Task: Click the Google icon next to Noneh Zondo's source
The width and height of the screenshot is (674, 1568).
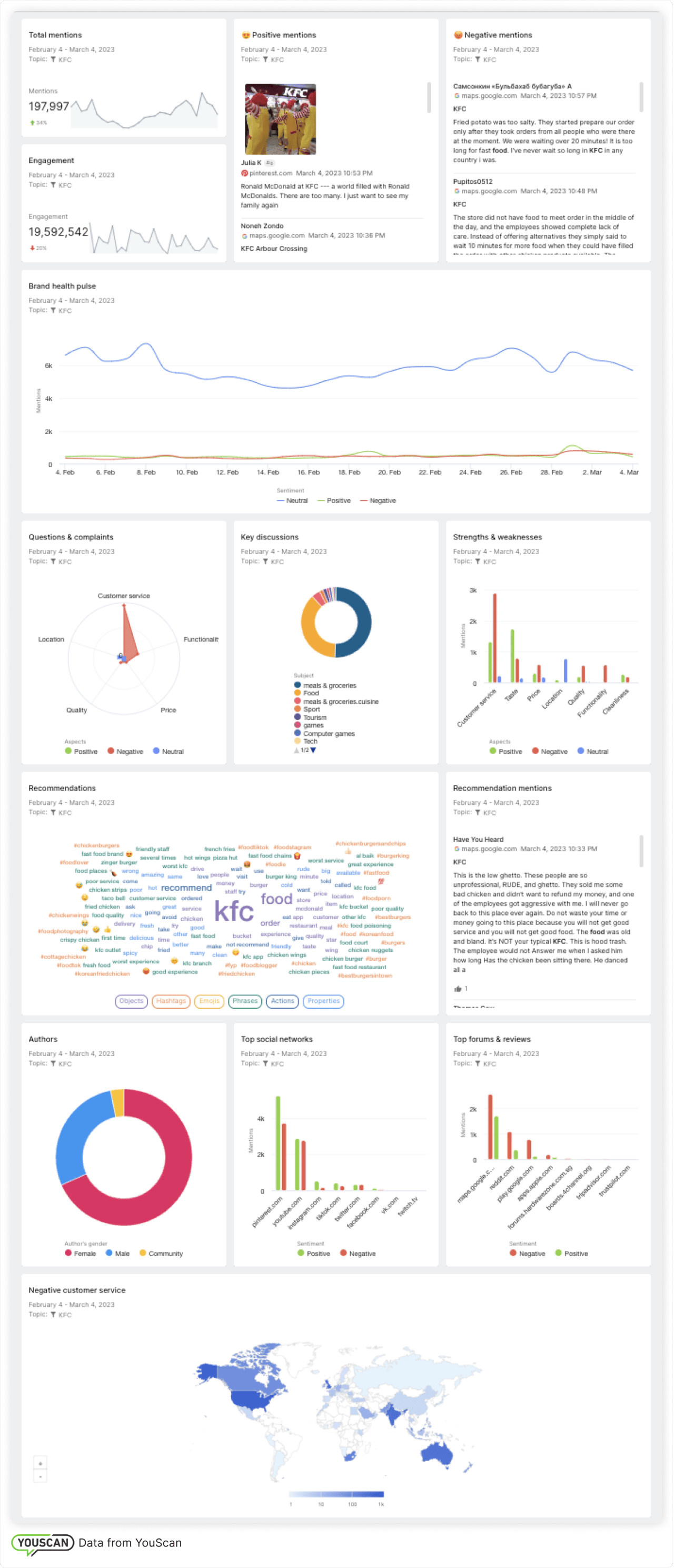Action: click(244, 236)
